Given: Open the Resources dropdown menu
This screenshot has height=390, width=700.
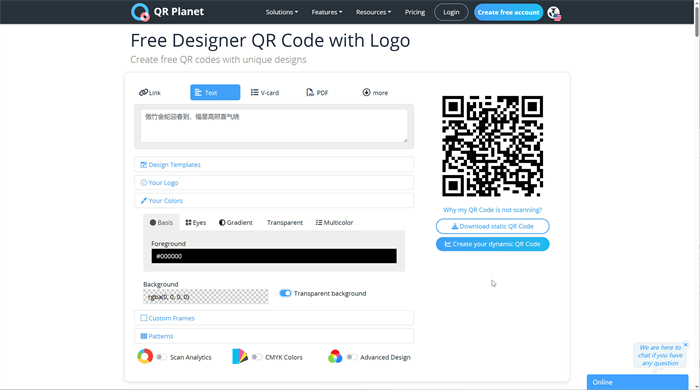Looking at the screenshot, I should tap(373, 12).
